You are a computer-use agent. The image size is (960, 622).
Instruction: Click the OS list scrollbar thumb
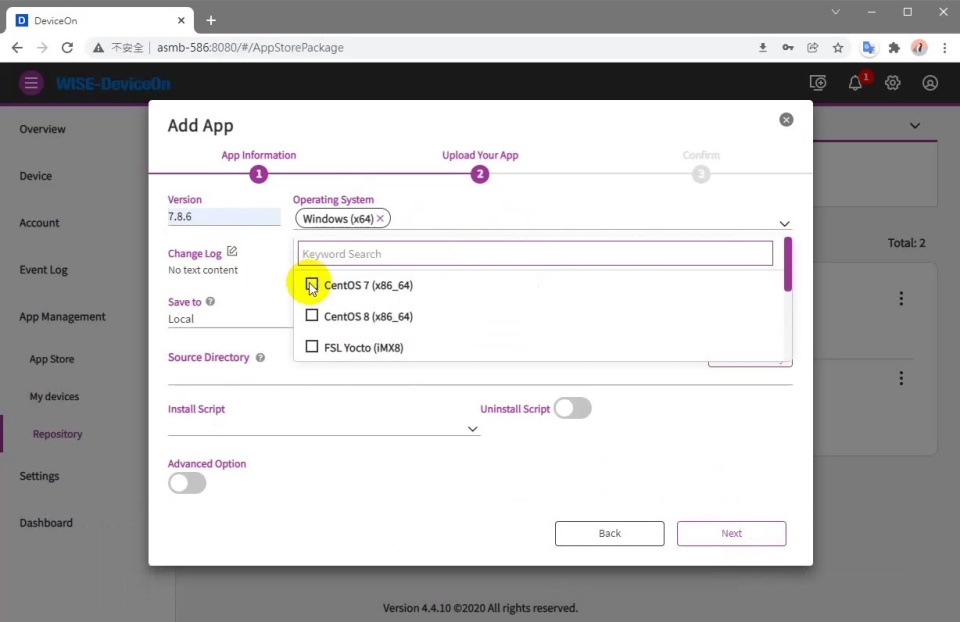pos(787,264)
